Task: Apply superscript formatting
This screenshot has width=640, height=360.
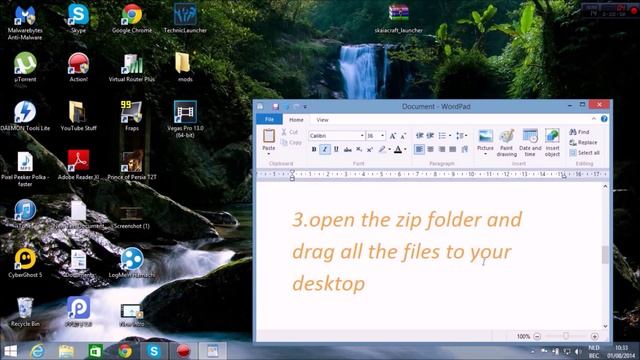Action: [x=370, y=149]
